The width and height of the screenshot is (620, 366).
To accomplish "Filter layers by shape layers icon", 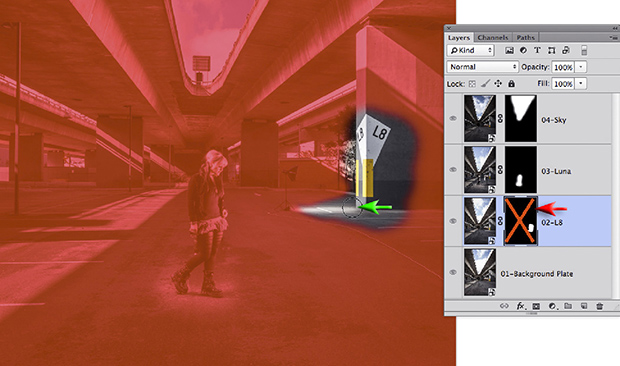I will (x=551, y=50).
